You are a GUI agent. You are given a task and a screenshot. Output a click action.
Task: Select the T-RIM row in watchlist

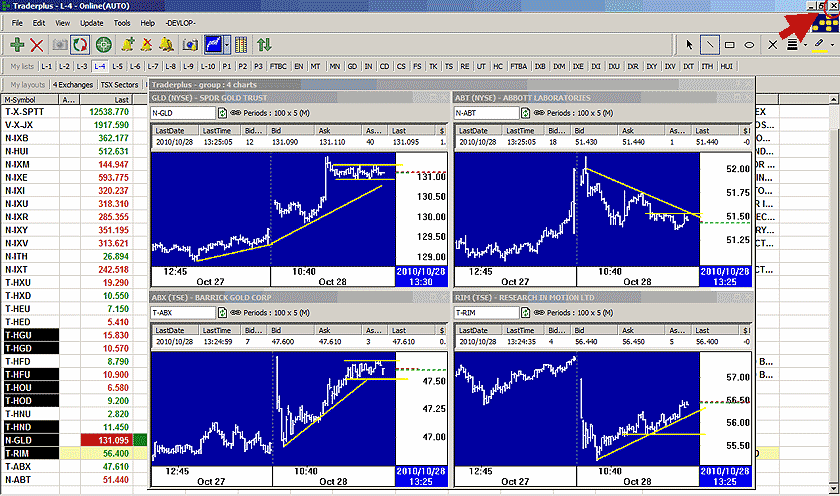74,453
